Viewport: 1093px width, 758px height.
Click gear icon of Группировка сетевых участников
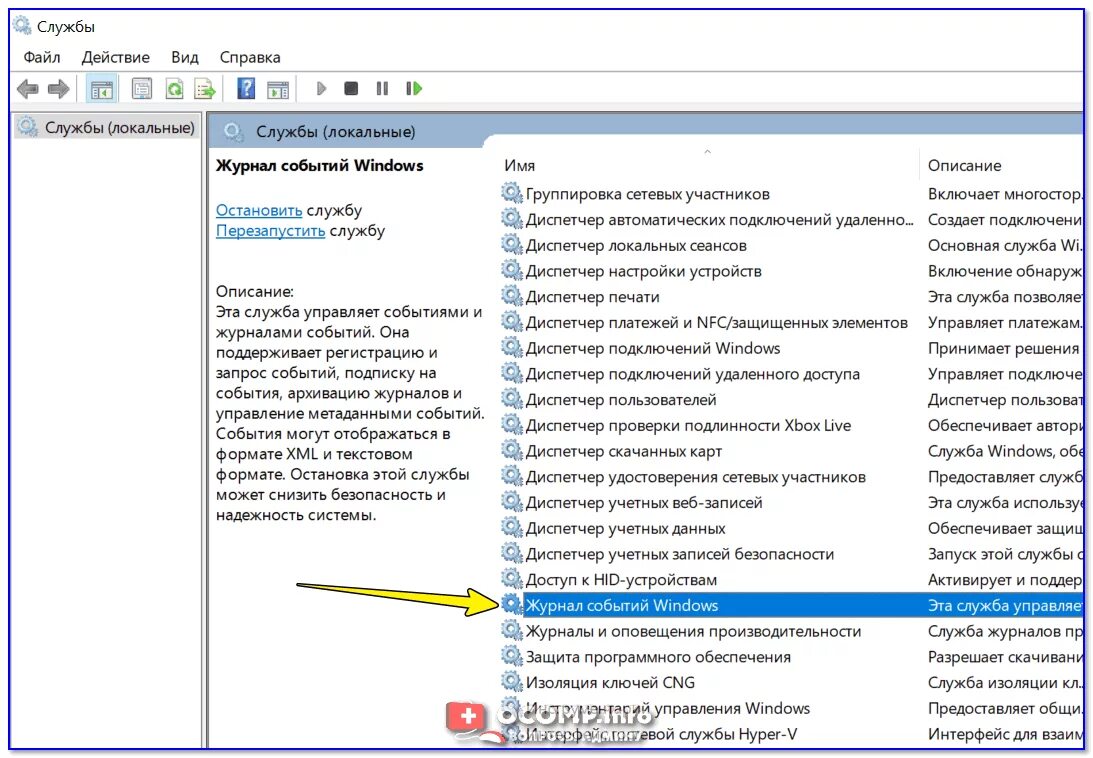512,192
